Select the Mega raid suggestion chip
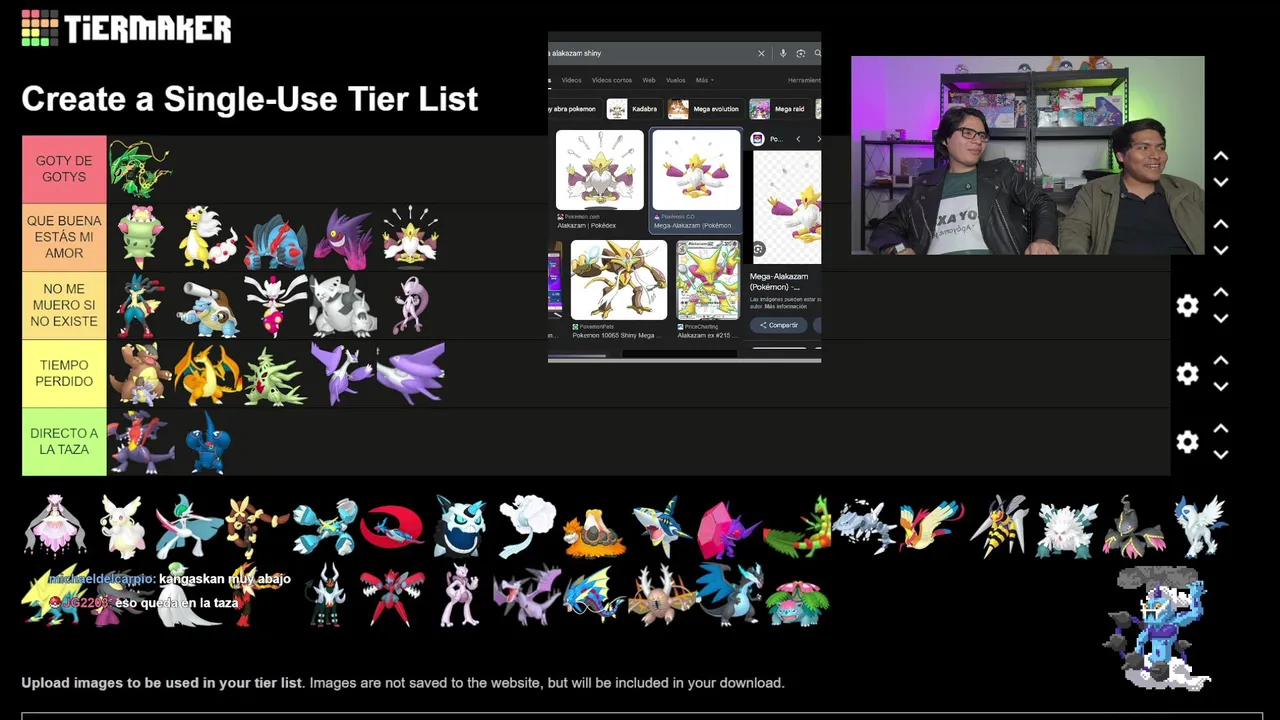This screenshot has width=1280, height=720. (778, 109)
